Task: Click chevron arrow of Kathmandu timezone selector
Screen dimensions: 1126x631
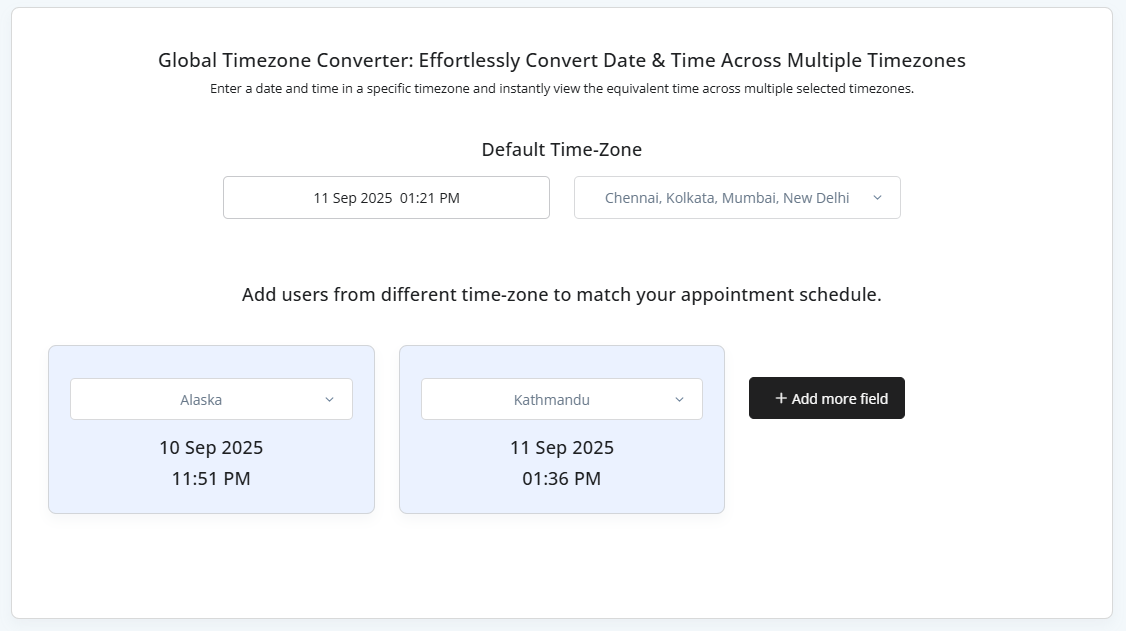Action: [679, 399]
